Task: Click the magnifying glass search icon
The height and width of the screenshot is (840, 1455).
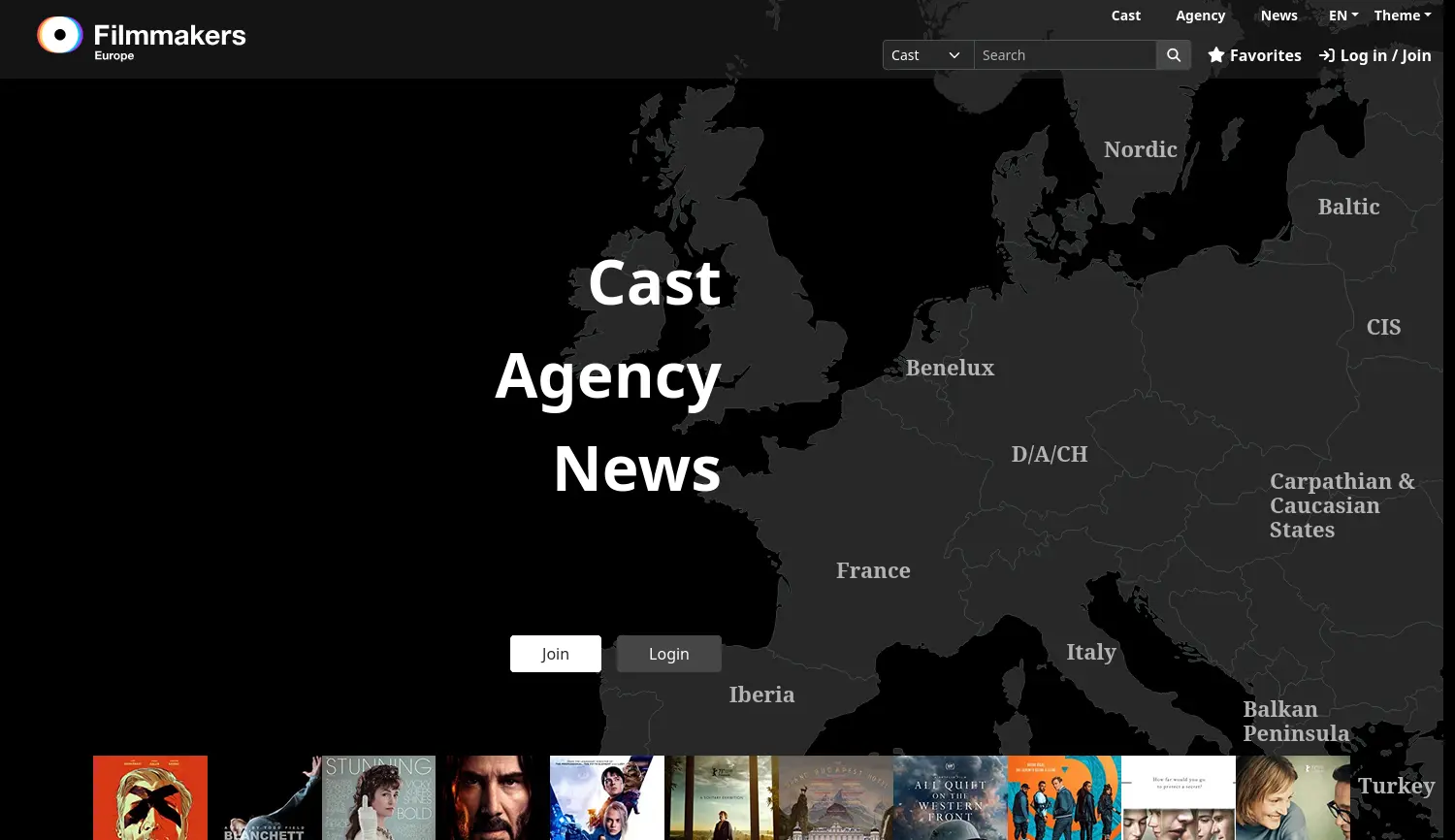Action: pyautogui.click(x=1173, y=55)
